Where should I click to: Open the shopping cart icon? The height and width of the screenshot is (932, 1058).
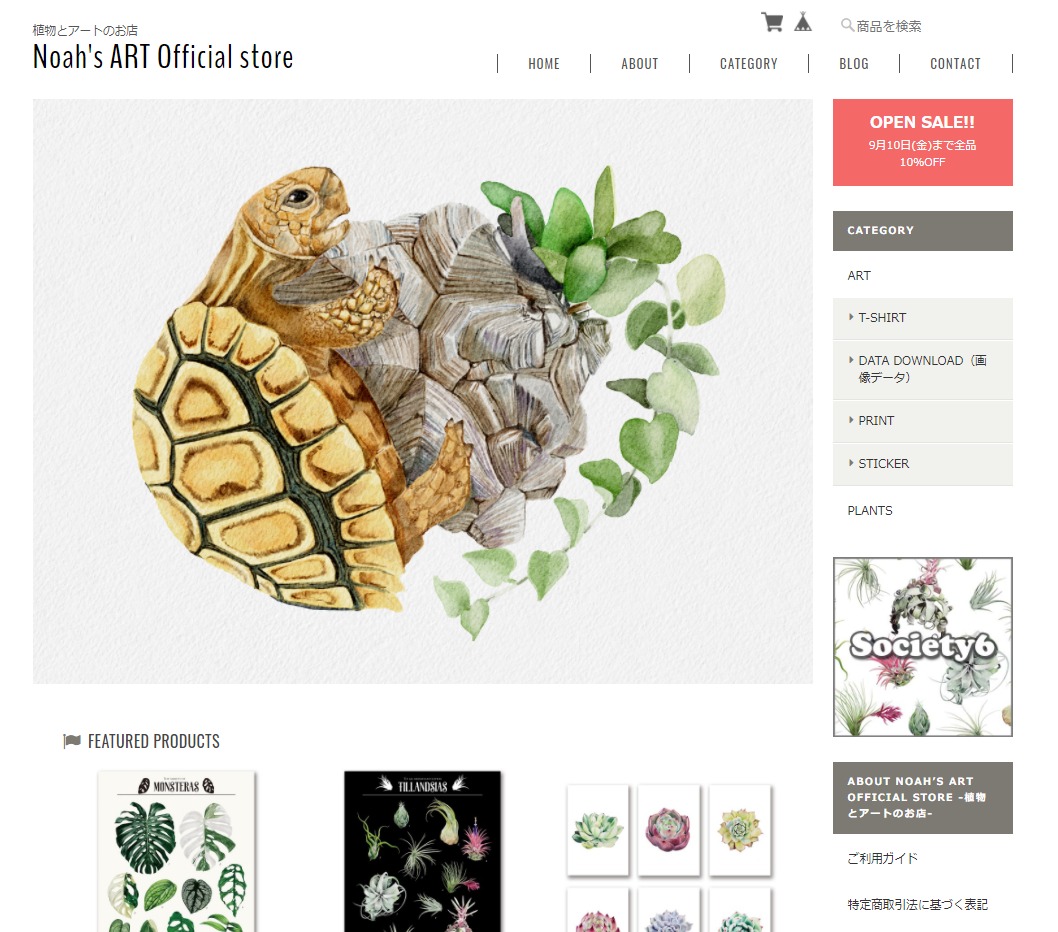pos(772,22)
